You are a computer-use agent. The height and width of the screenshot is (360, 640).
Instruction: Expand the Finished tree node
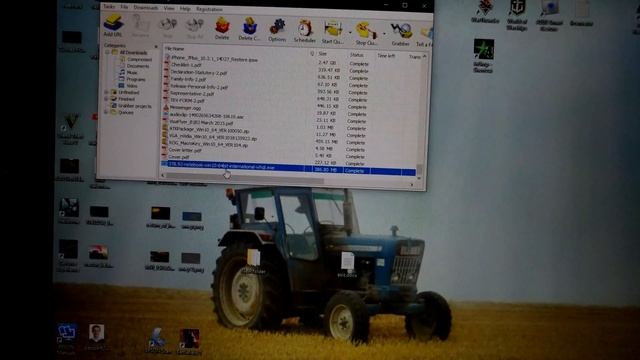107,99
